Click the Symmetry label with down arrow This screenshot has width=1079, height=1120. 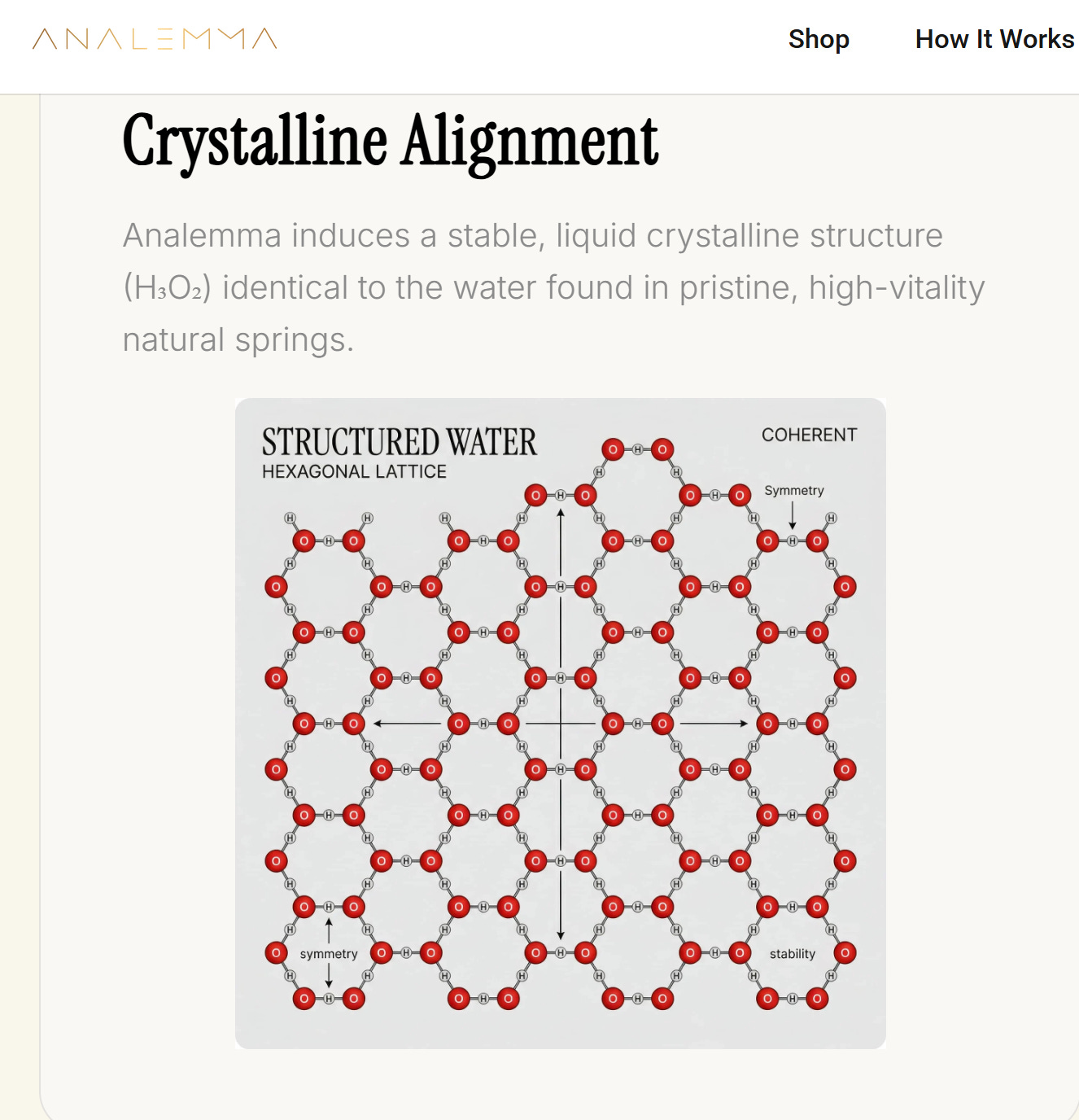point(794,491)
